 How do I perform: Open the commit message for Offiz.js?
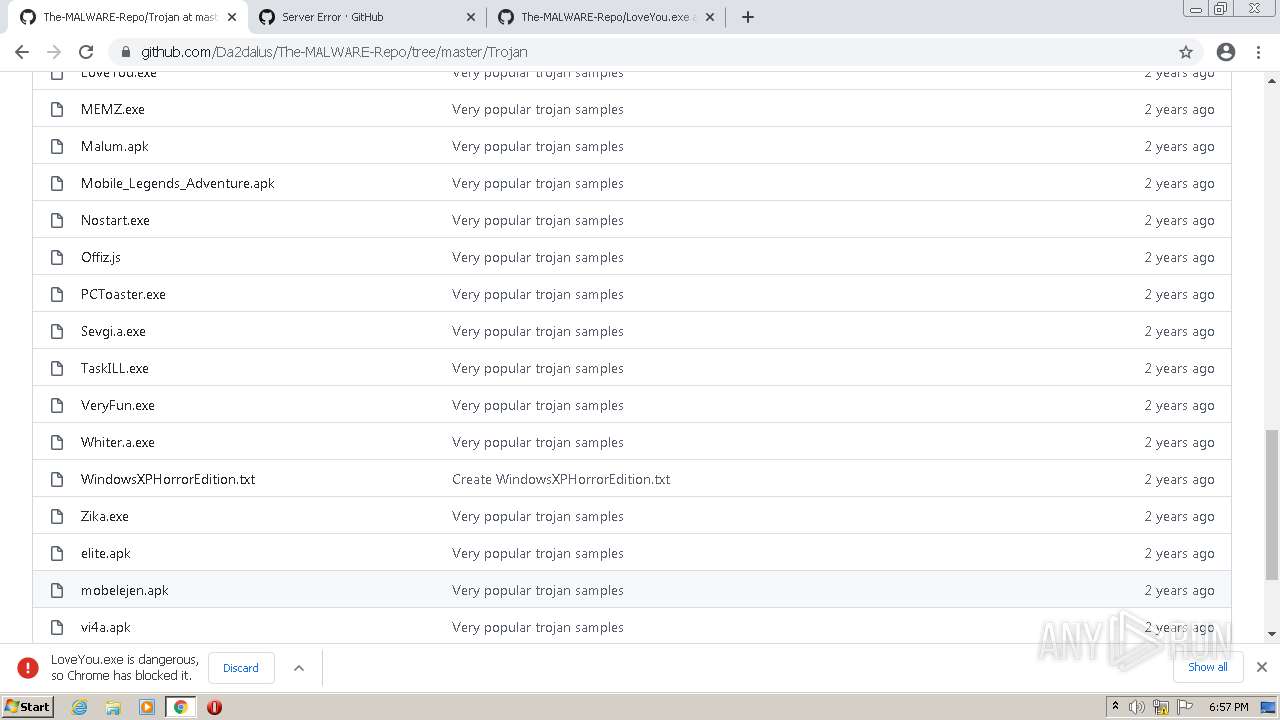538,257
